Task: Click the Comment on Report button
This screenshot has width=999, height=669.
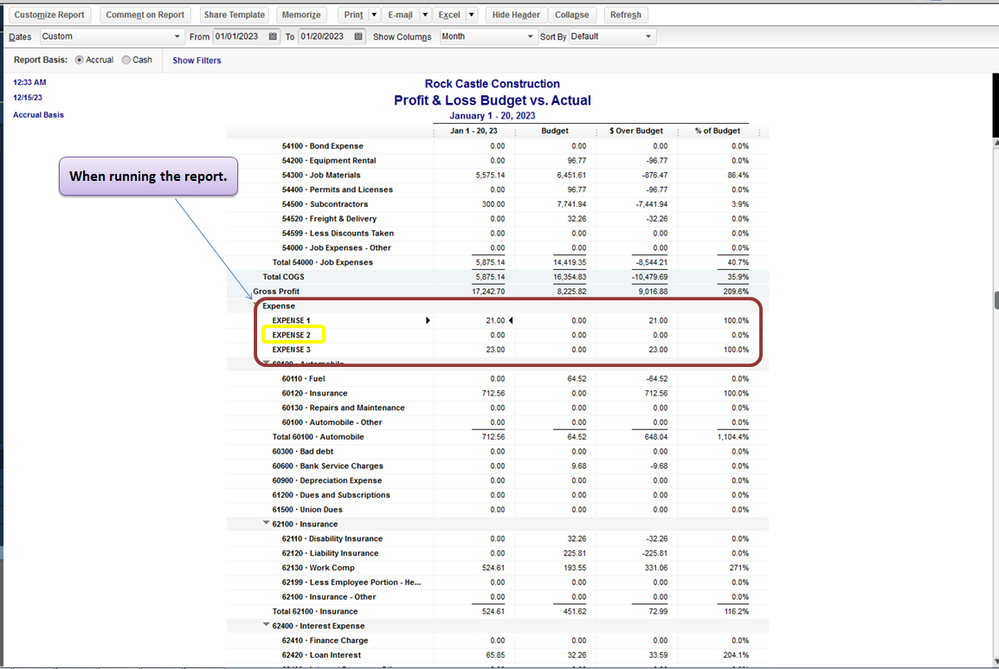Action: 145,15
